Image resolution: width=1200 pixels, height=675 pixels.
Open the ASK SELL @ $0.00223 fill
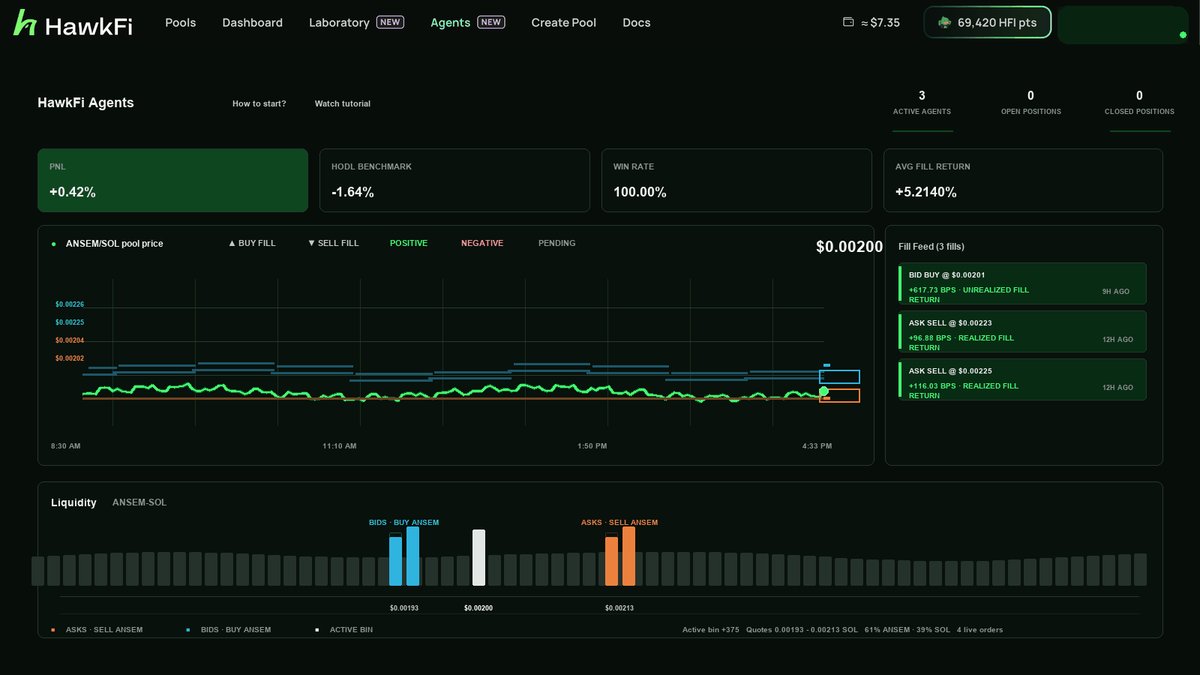pyautogui.click(x=1022, y=332)
